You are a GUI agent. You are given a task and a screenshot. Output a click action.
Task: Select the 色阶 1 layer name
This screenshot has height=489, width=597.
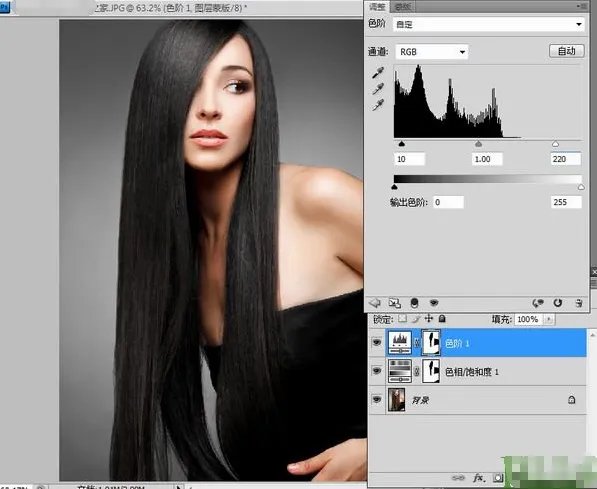457,343
